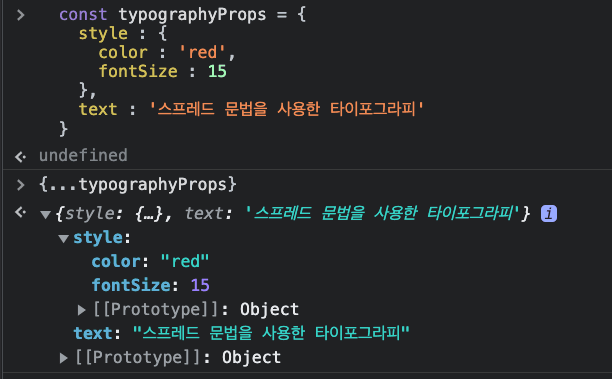
Task: Click the const keyword in the input code
Action: (83, 15)
